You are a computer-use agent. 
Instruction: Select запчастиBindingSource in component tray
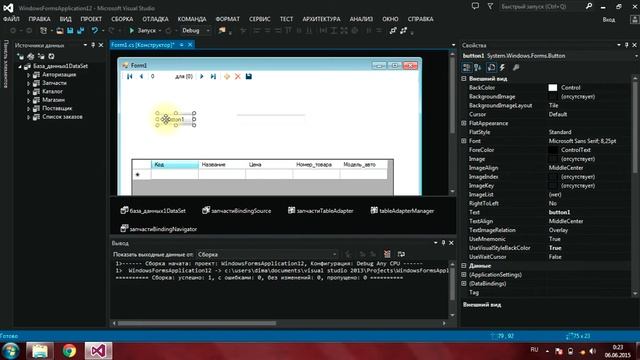click(x=237, y=211)
